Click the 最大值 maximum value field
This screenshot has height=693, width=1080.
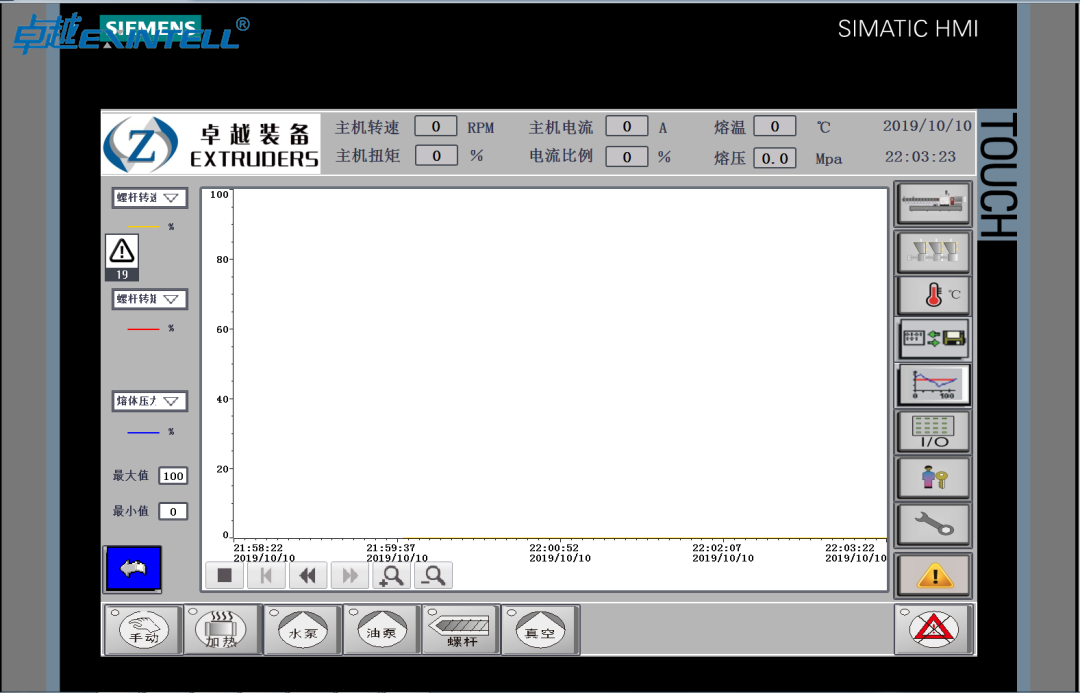pyautogui.click(x=173, y=476)
